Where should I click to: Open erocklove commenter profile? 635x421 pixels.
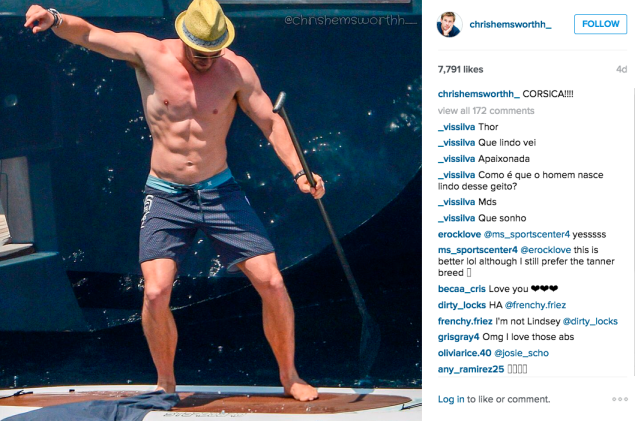pyautogui.click(x=459, y=234)
